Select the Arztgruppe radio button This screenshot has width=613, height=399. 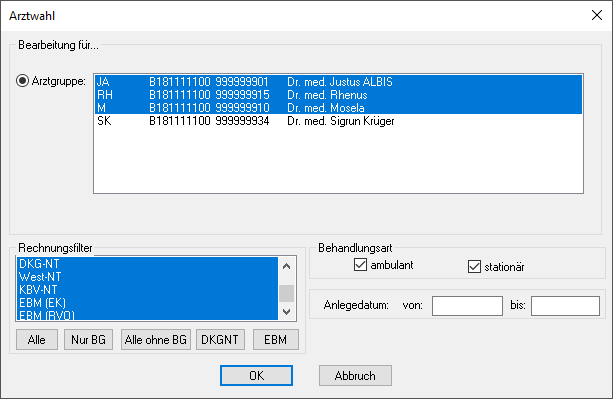(x=22, y=81)
